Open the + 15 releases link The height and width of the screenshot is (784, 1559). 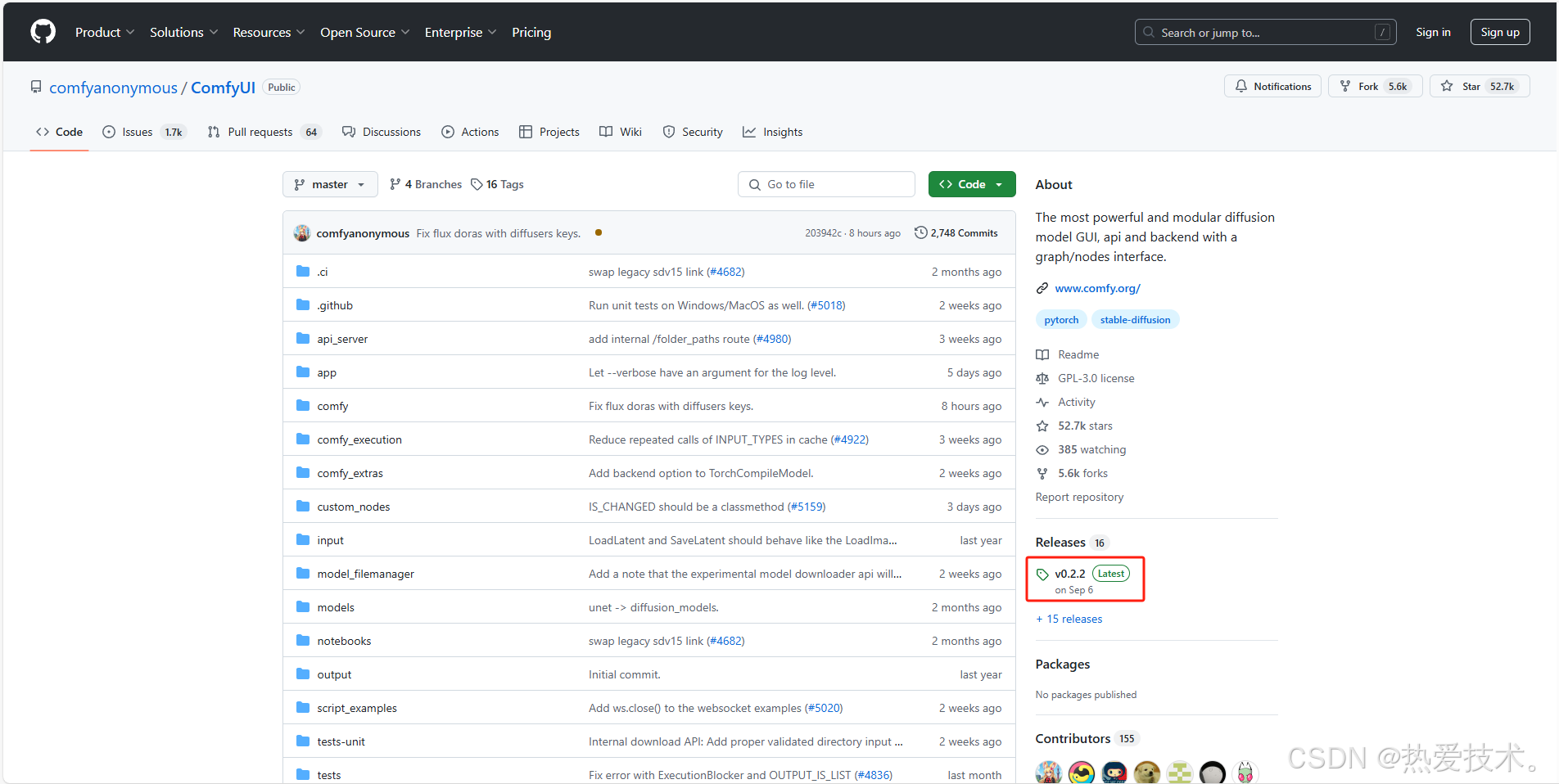coord(1069,619)
